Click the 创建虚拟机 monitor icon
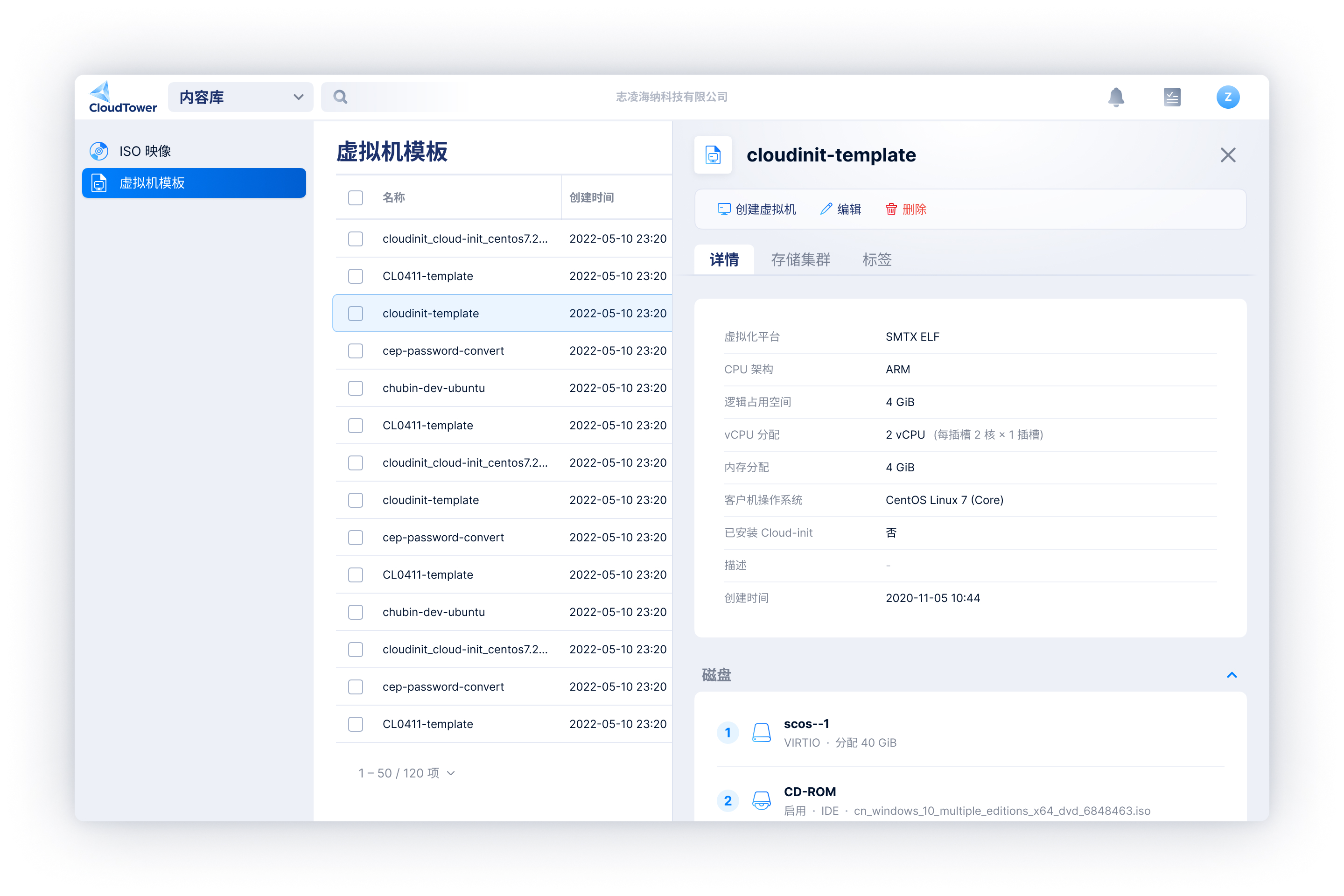1344x896 pixels. tap(724, 209)
